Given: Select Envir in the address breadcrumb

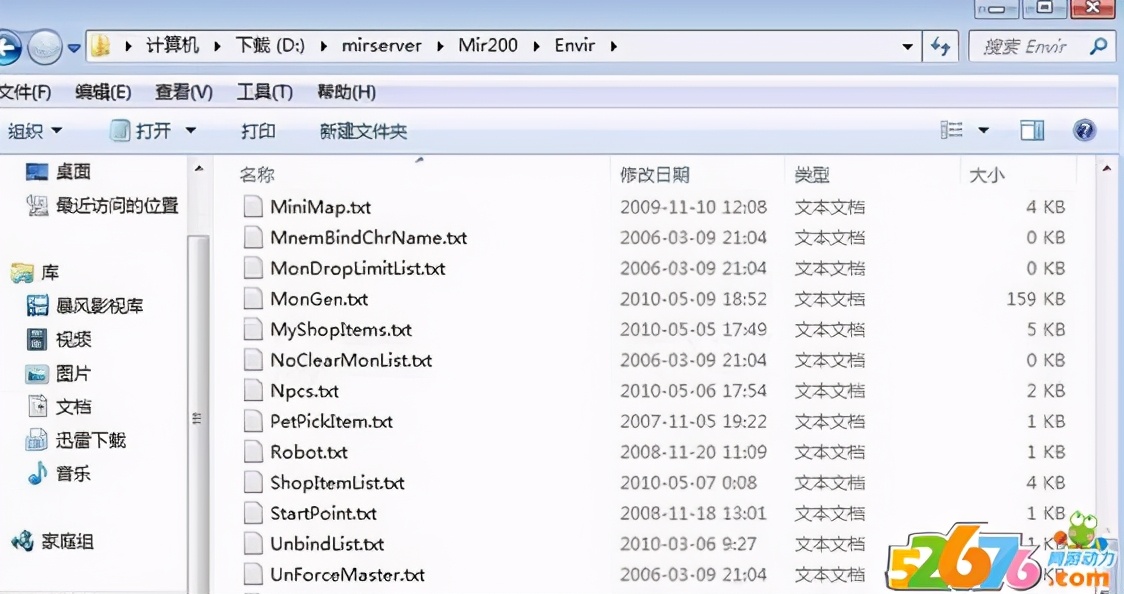Looking at the screenshot, I should (575, 46).
